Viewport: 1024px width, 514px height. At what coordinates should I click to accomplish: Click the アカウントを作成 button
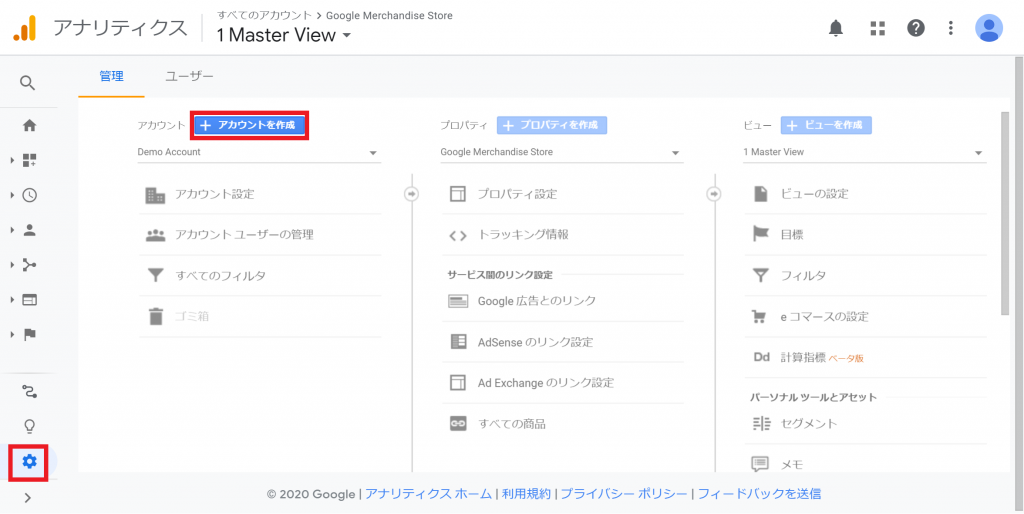point(249,125)
